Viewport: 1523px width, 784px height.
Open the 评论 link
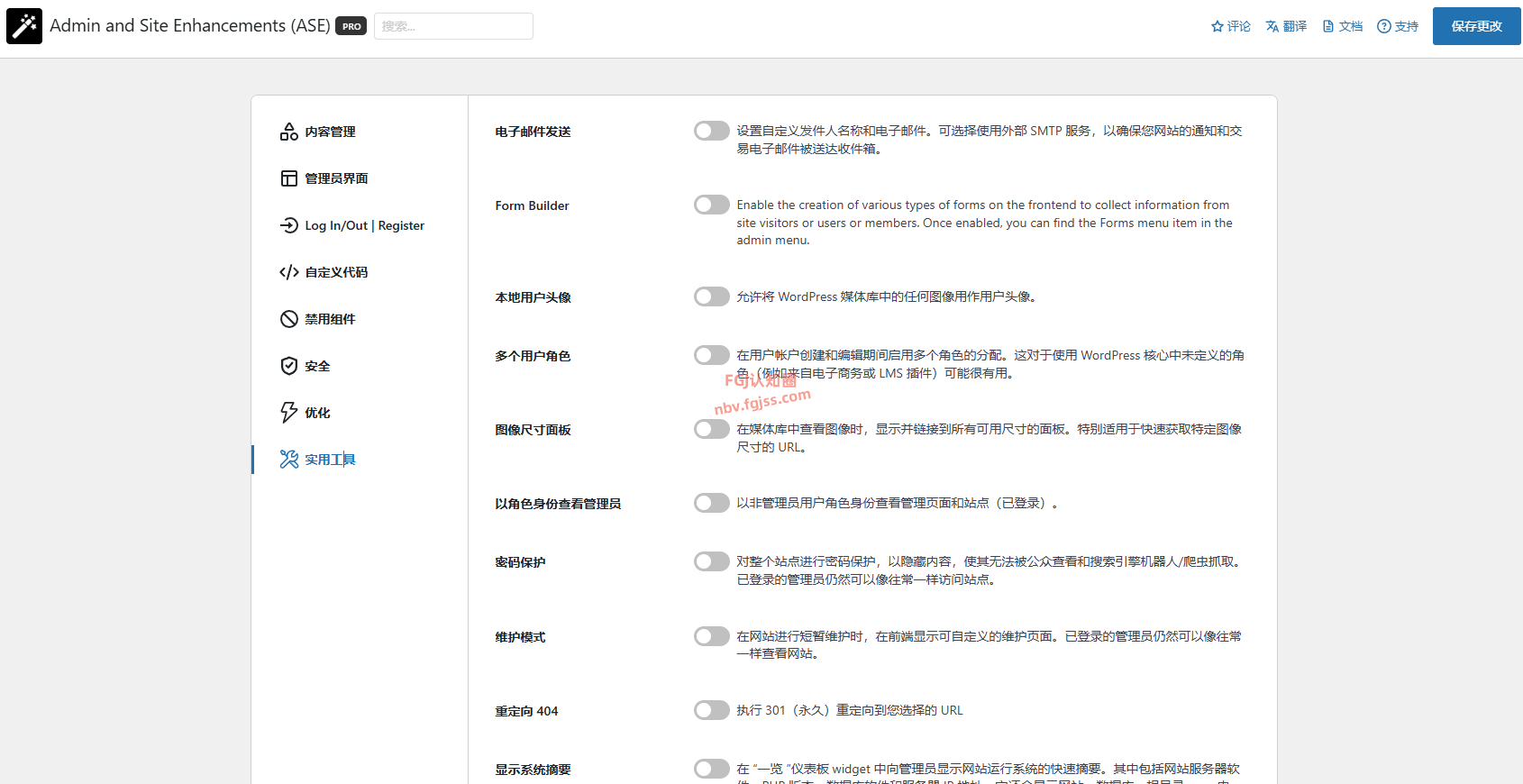tap(1231, 26)
